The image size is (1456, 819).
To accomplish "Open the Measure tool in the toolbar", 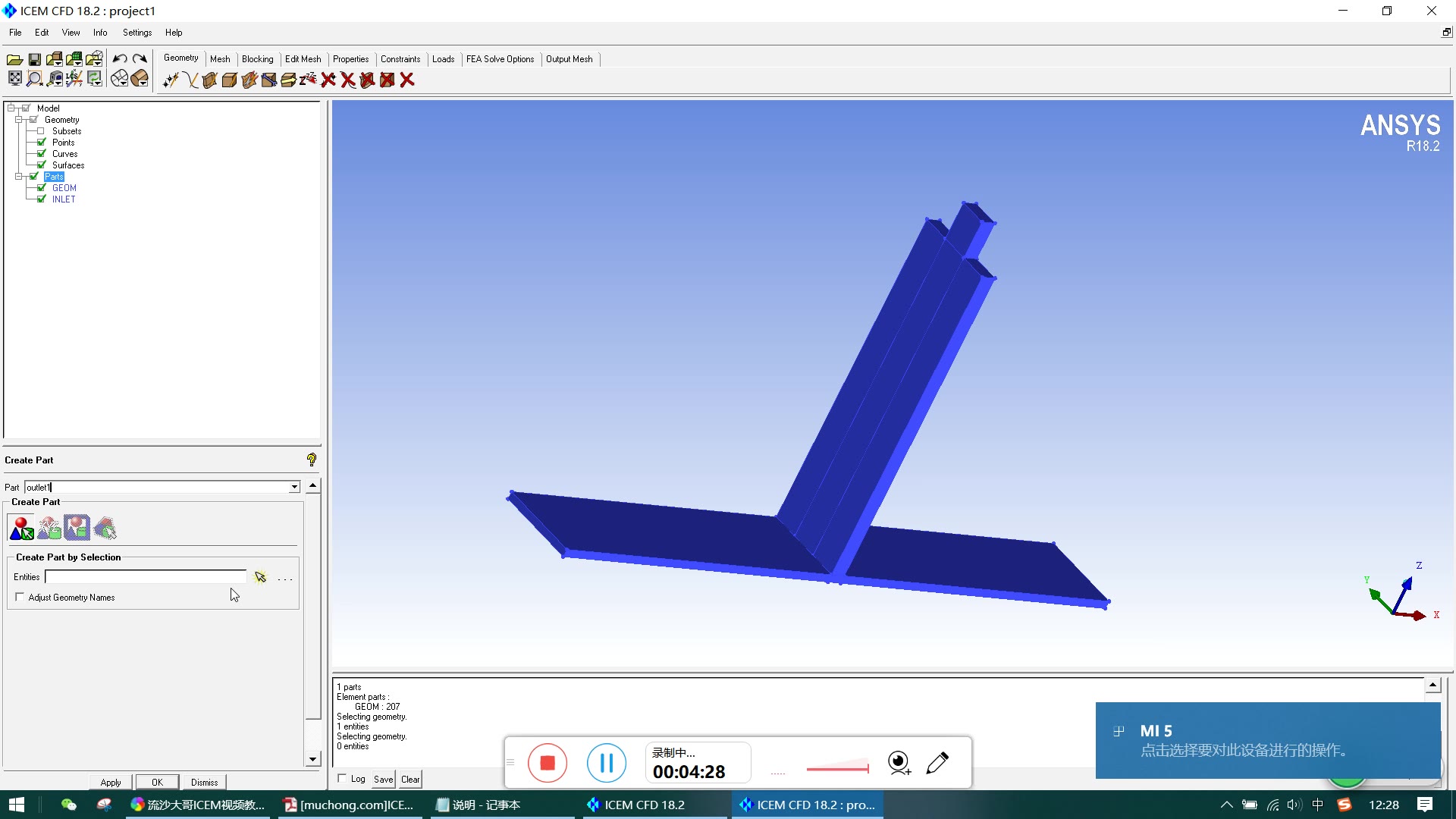I will click(x=55, y=78).
